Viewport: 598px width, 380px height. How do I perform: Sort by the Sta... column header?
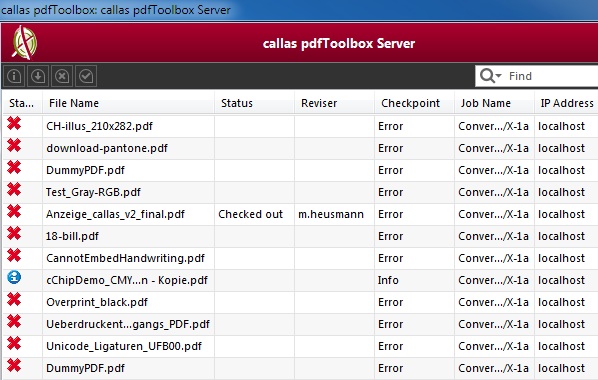pos(21,103)
